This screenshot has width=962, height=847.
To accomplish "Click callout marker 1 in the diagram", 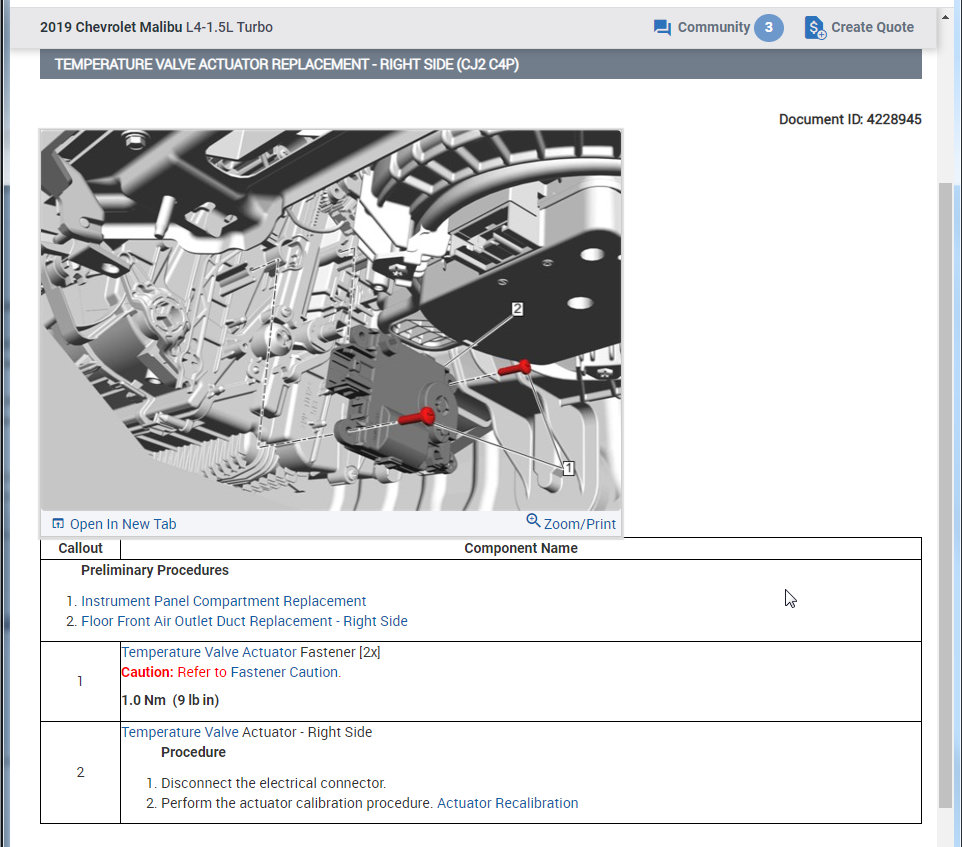I will 568,467.
